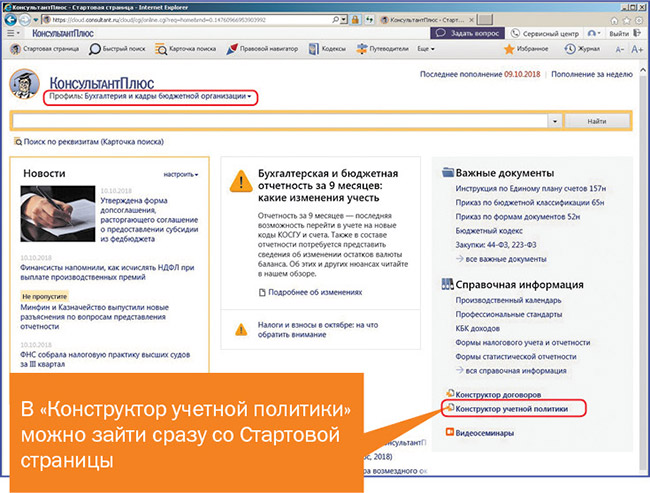The width and height of the screenshot is (650, 493).
Task: Click the refresh icon in address bar
Action: point(369,19)
